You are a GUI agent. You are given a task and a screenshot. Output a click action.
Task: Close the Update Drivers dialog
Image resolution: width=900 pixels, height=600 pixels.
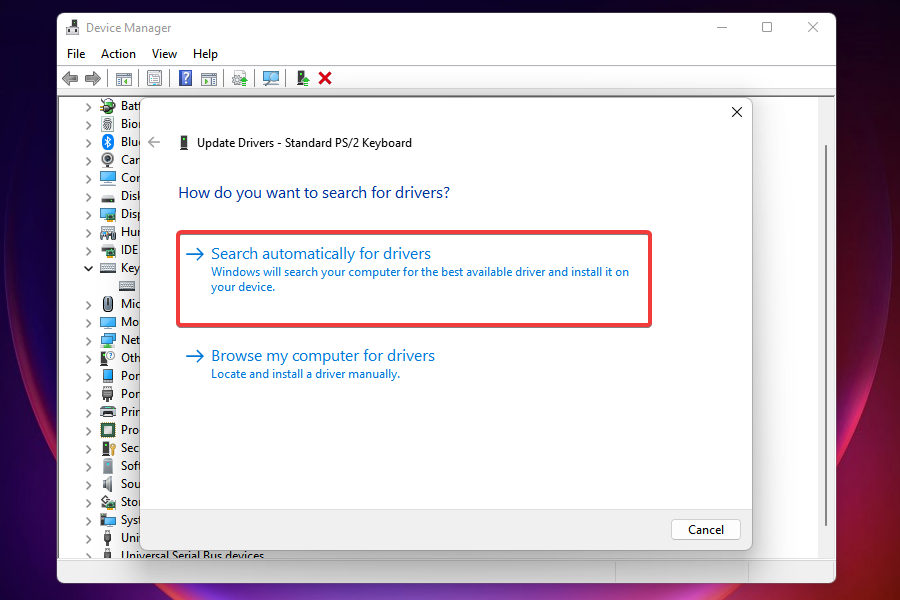737,113
